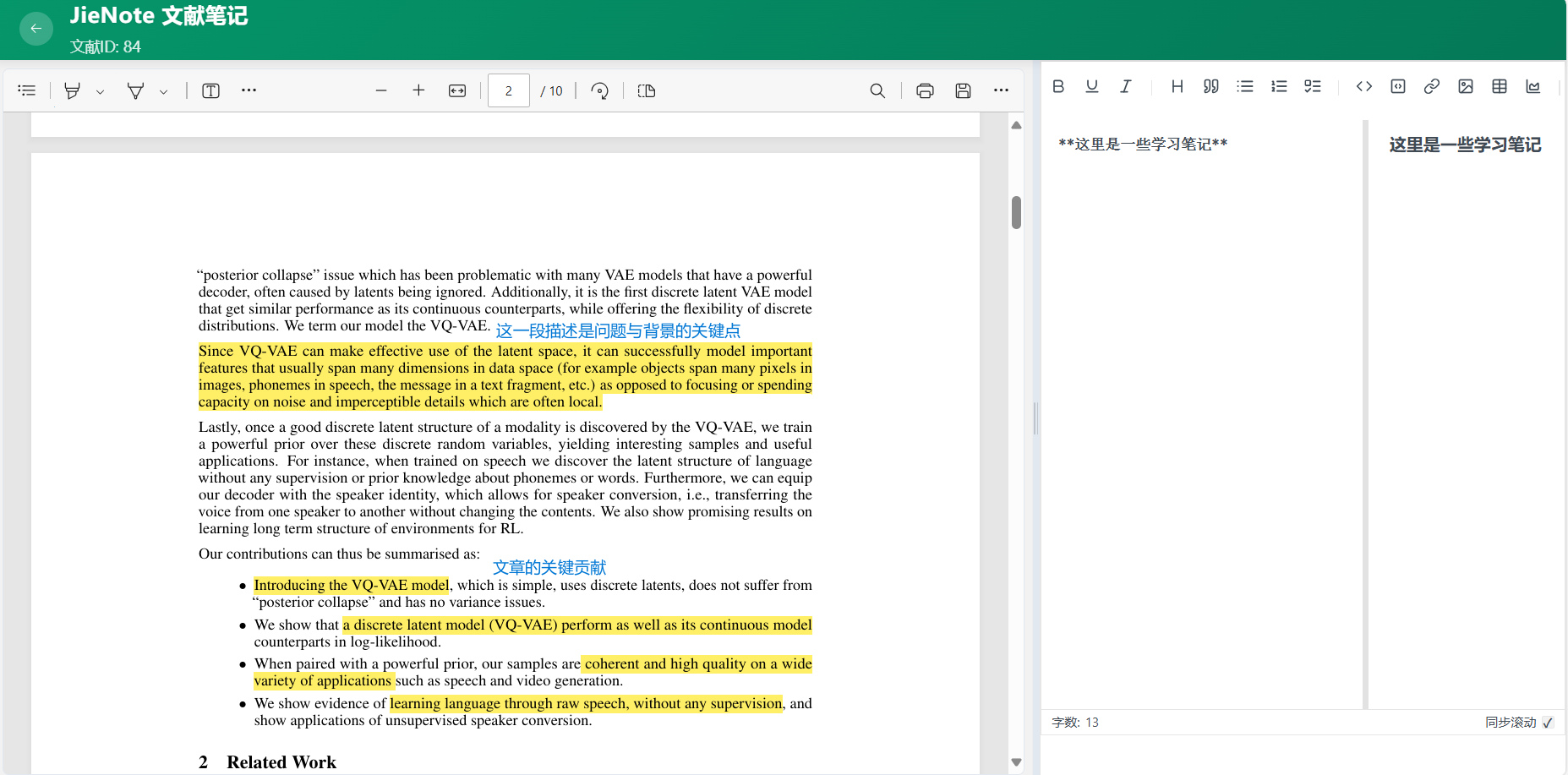This screenshot has height=775, width=1568.
Task: Click the 文献ID: 84 label
Action: point(106,46)
